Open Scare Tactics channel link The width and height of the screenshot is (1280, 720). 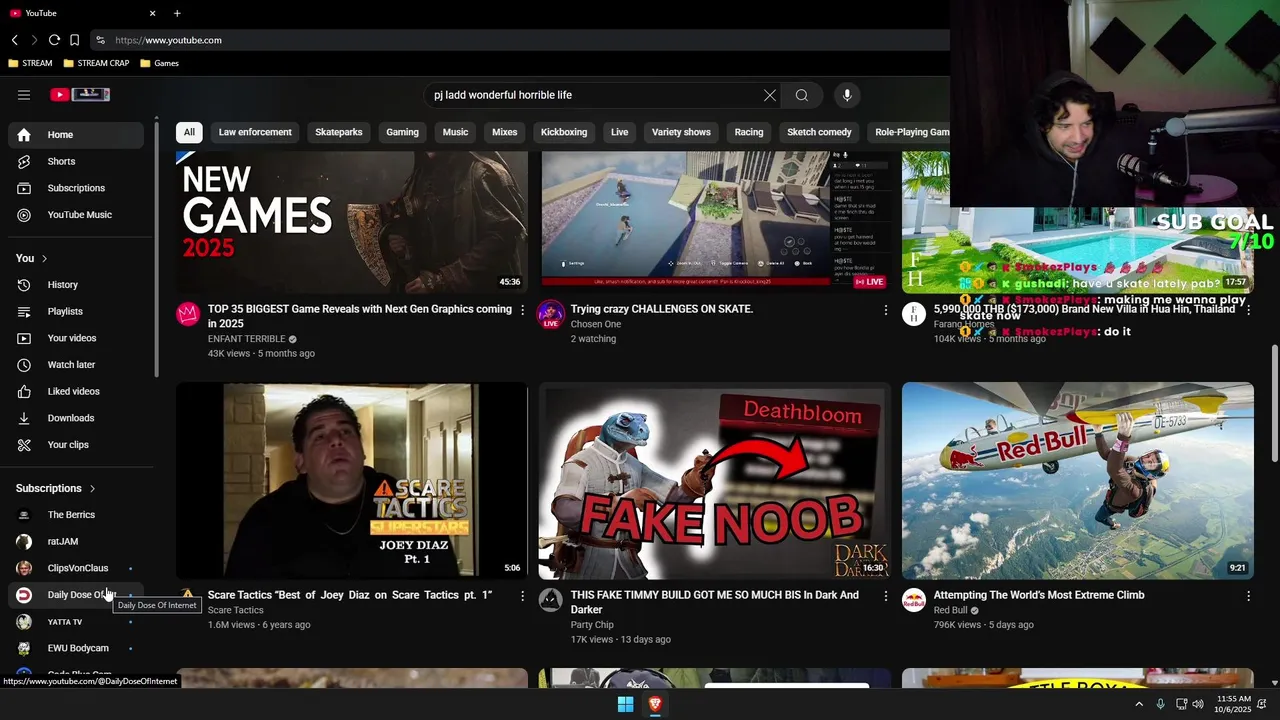(235, 610)
